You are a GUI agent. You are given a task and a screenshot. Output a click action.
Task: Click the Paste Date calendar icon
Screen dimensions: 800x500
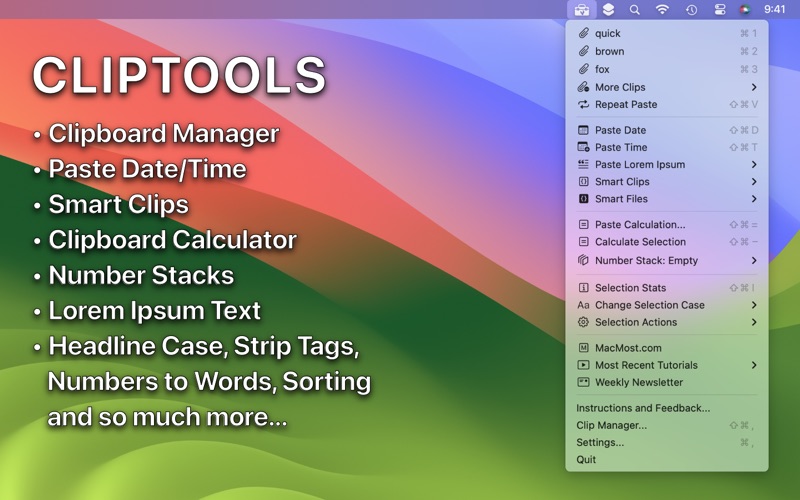pos(583,130)
